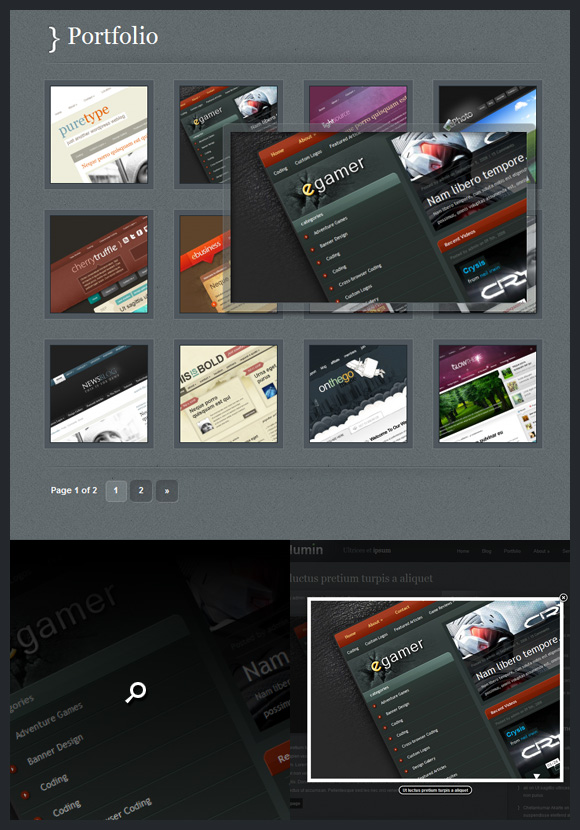This screenshot has width=580, height=830.
Task: Click the Portfolio page heading
Action: click(x=113, y=36)
